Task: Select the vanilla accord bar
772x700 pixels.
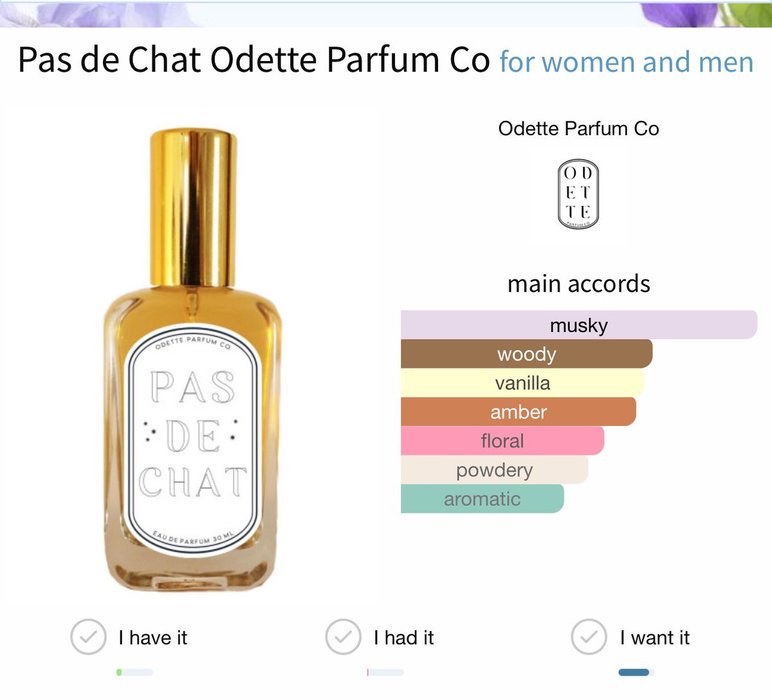Action: pos(523,382)
